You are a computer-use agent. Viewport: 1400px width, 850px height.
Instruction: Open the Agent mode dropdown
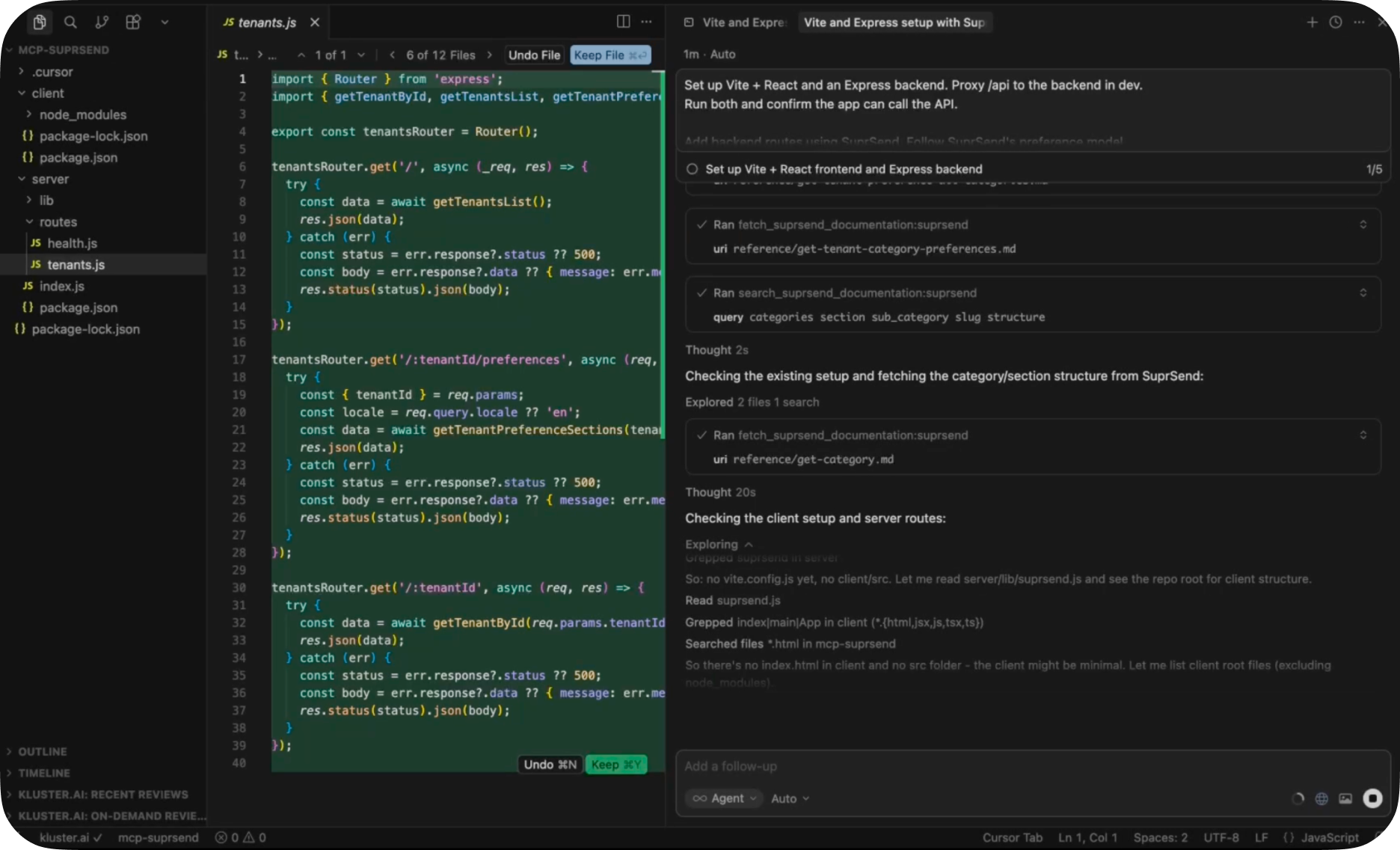pos(724,798)
